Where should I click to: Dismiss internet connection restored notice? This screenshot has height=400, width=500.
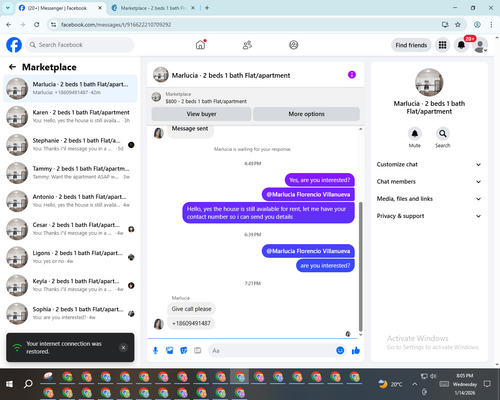(123, 348)
